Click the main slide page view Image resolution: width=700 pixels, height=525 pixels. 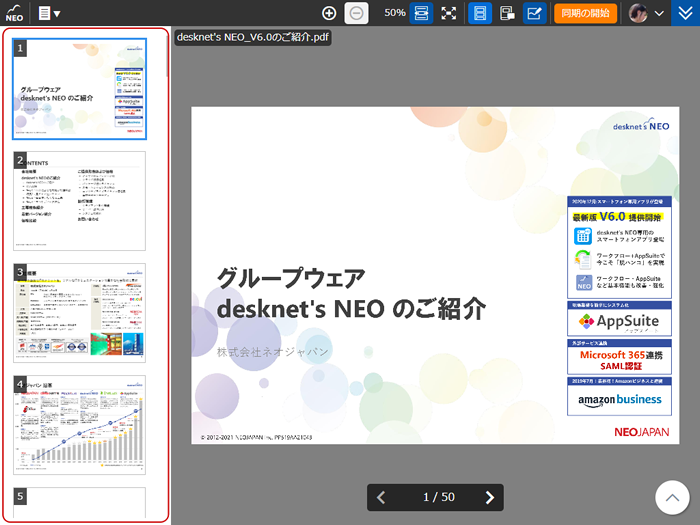435,275
